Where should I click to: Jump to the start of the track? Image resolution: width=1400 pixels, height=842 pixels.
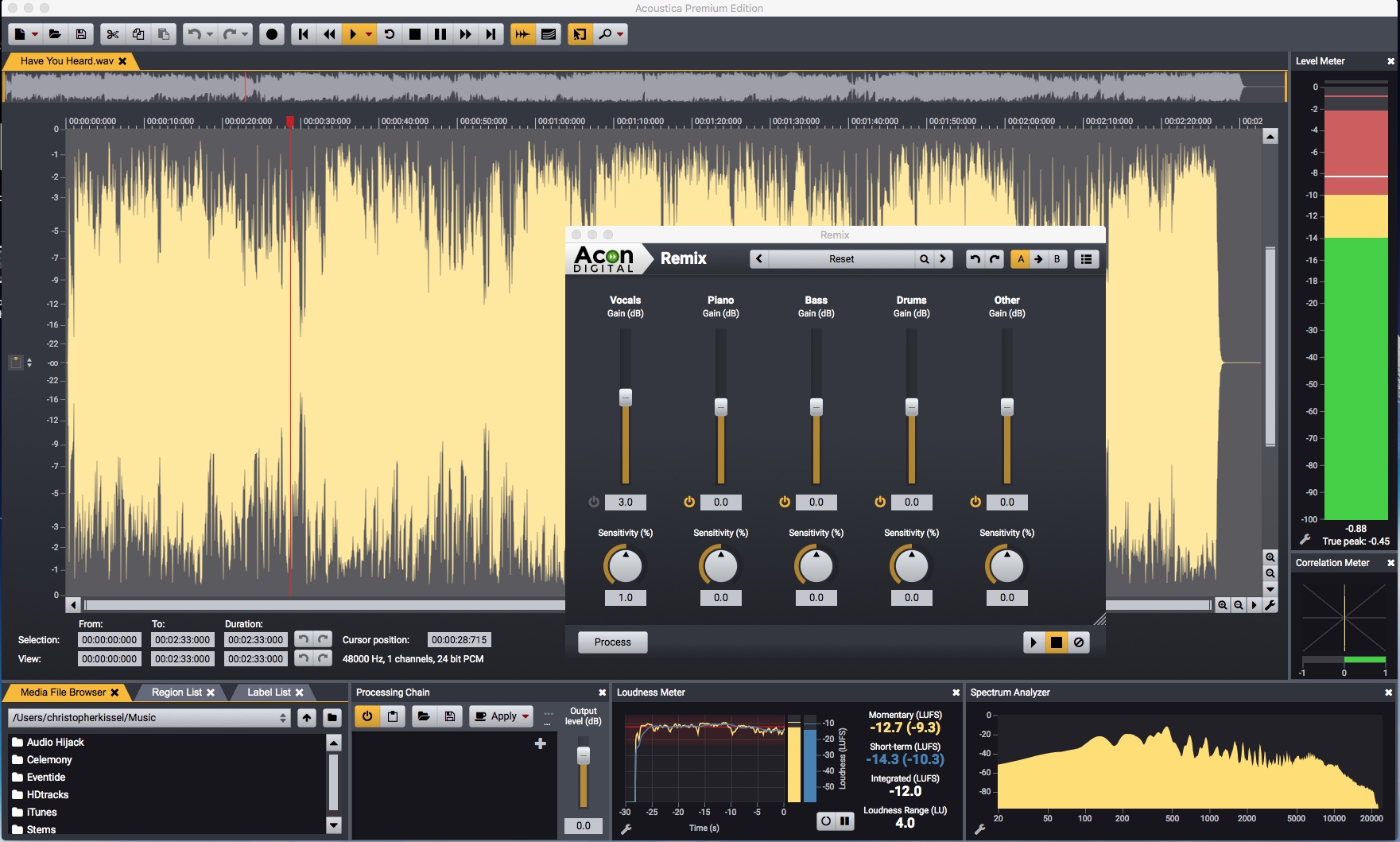point(303,34)
